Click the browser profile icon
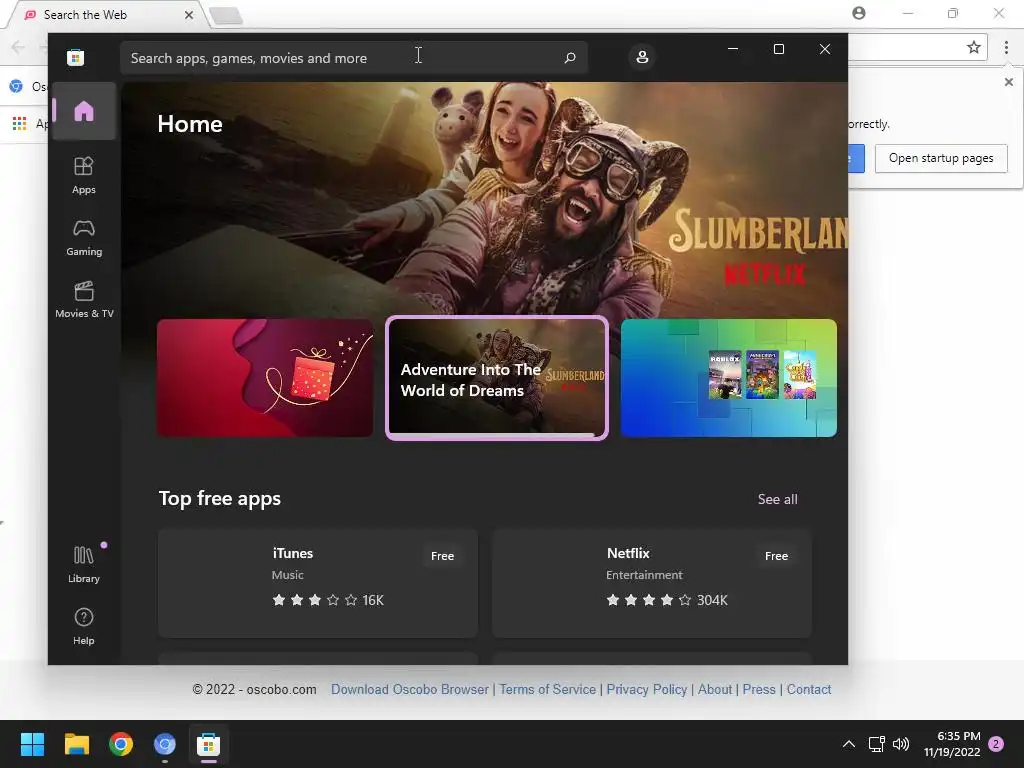Viewport: 1024px width, 768px height. pos(859,13)
